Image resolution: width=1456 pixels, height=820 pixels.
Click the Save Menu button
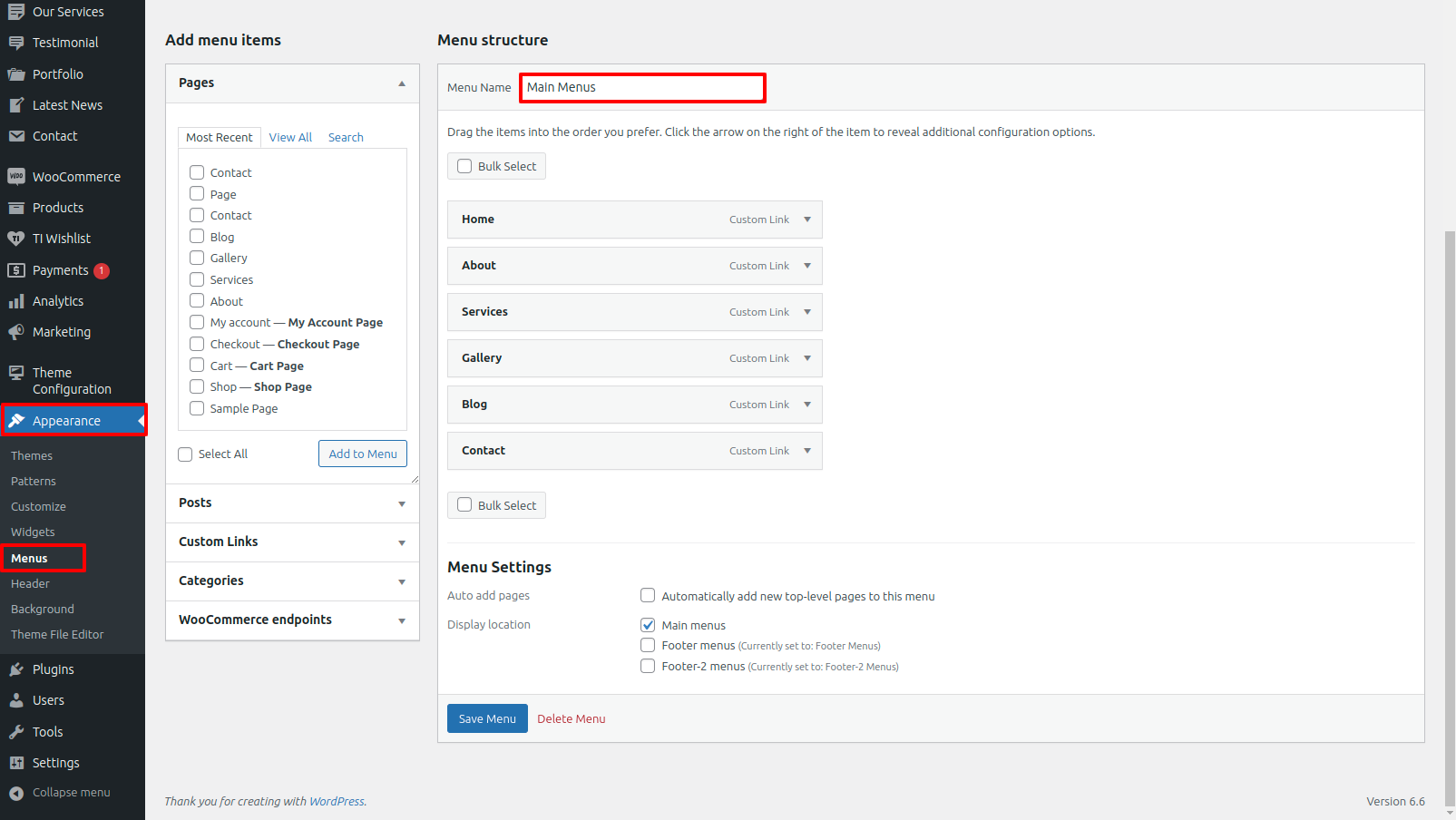click(x=487, y=718)
